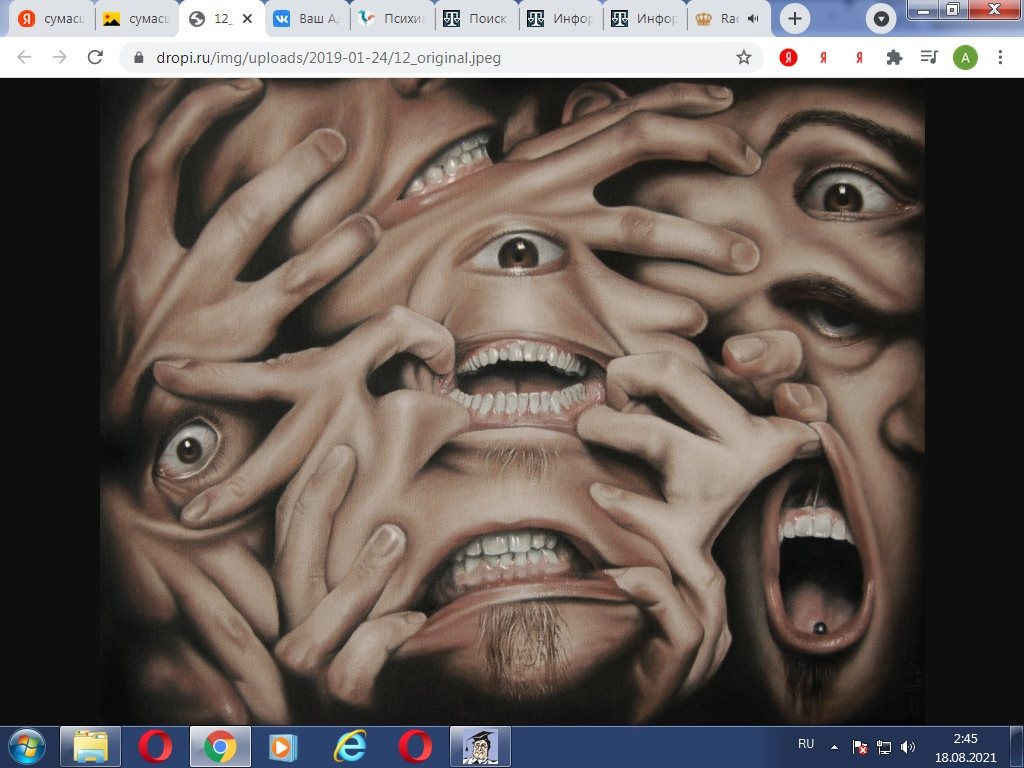Open the green profile avatar A
Screen dimensions: 1024x768
point(965,57)
